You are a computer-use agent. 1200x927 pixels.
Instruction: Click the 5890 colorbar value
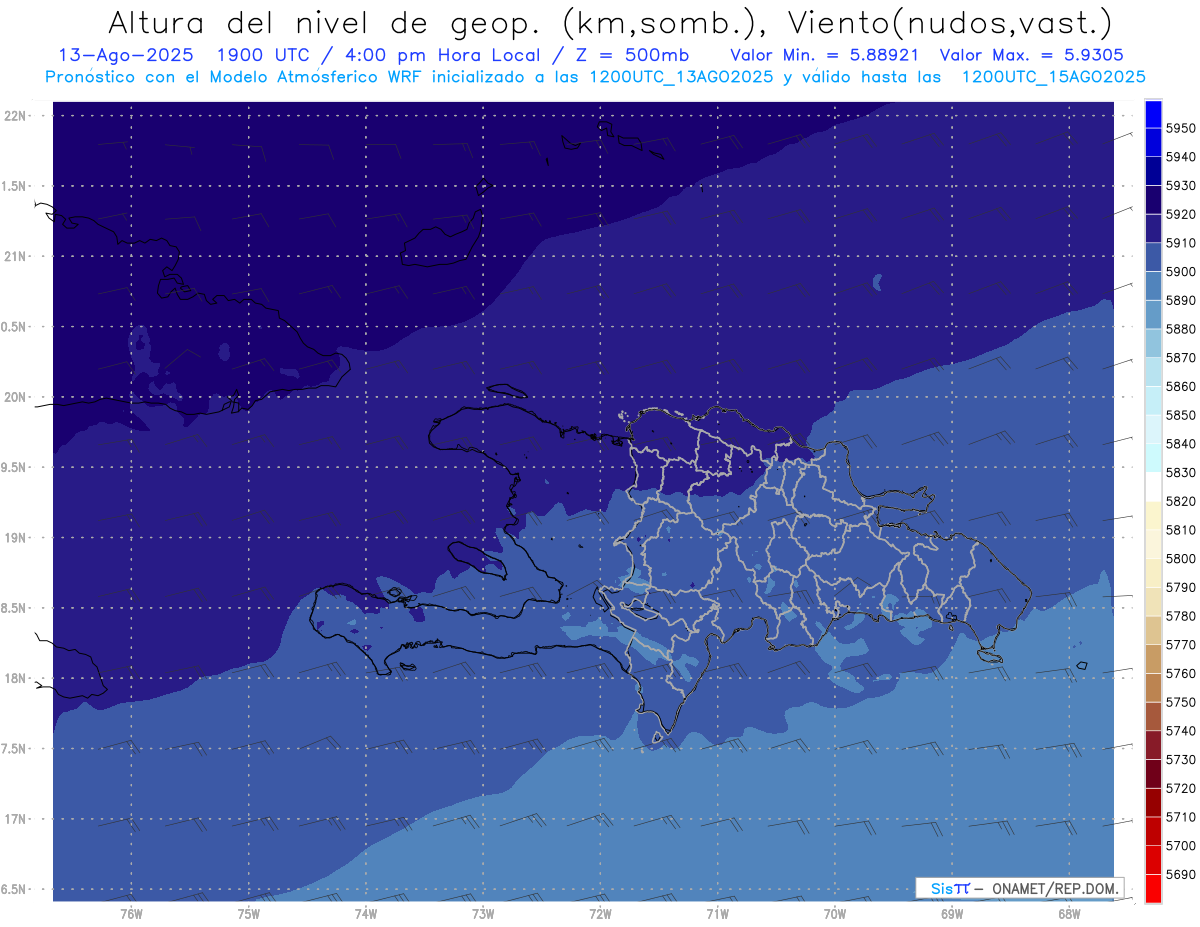1180,300
